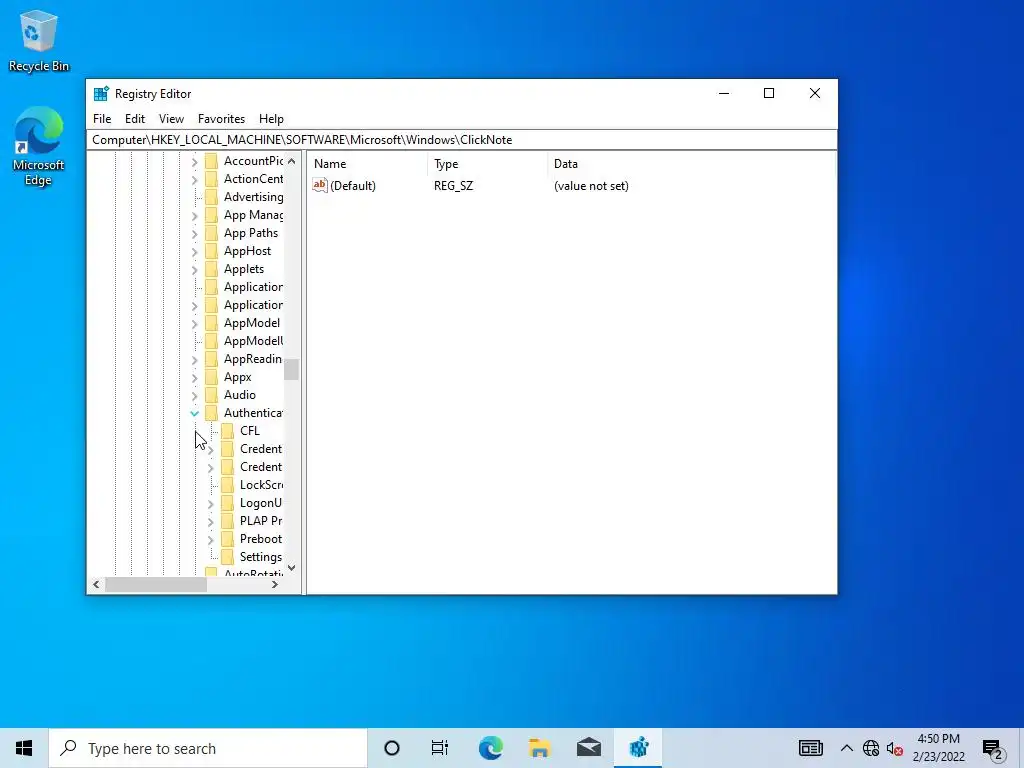This screenshot has height=768, width=1024.
Task: Expand the AccountPic key
Action: (195, 161)
